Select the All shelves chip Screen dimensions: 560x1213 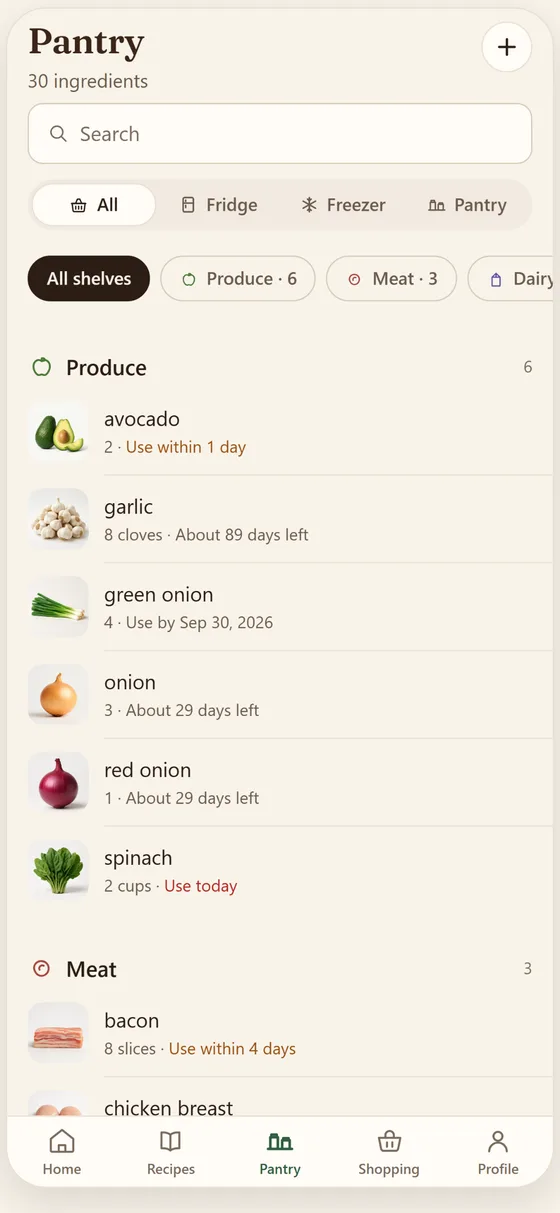click(x=89, y=279)
